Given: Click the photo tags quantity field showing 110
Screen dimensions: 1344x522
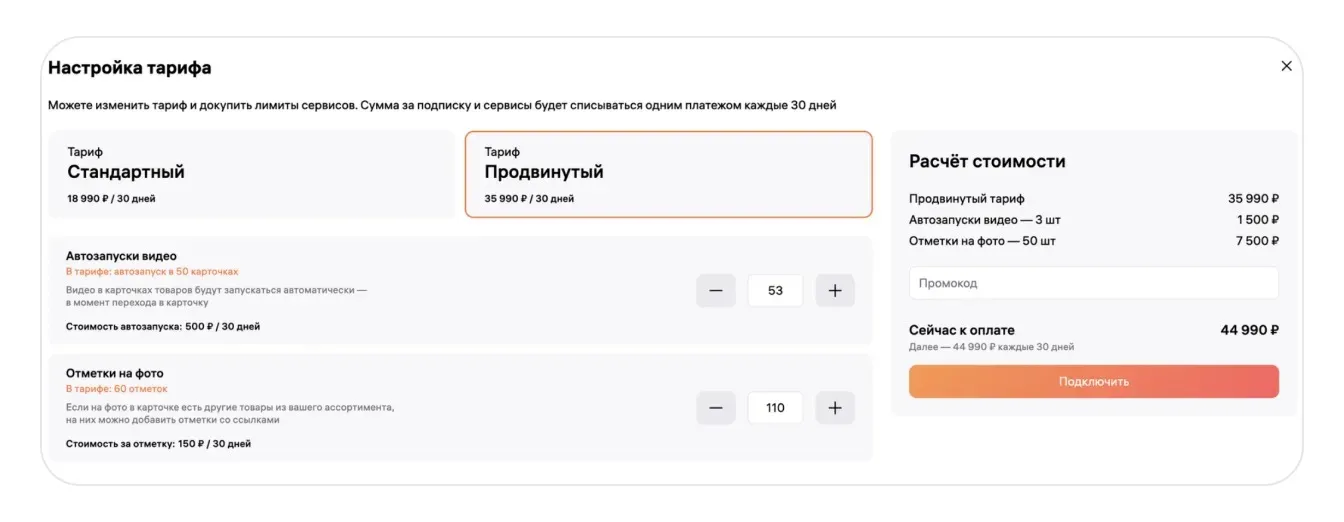Looking at the screenshot, I should 775,408.
